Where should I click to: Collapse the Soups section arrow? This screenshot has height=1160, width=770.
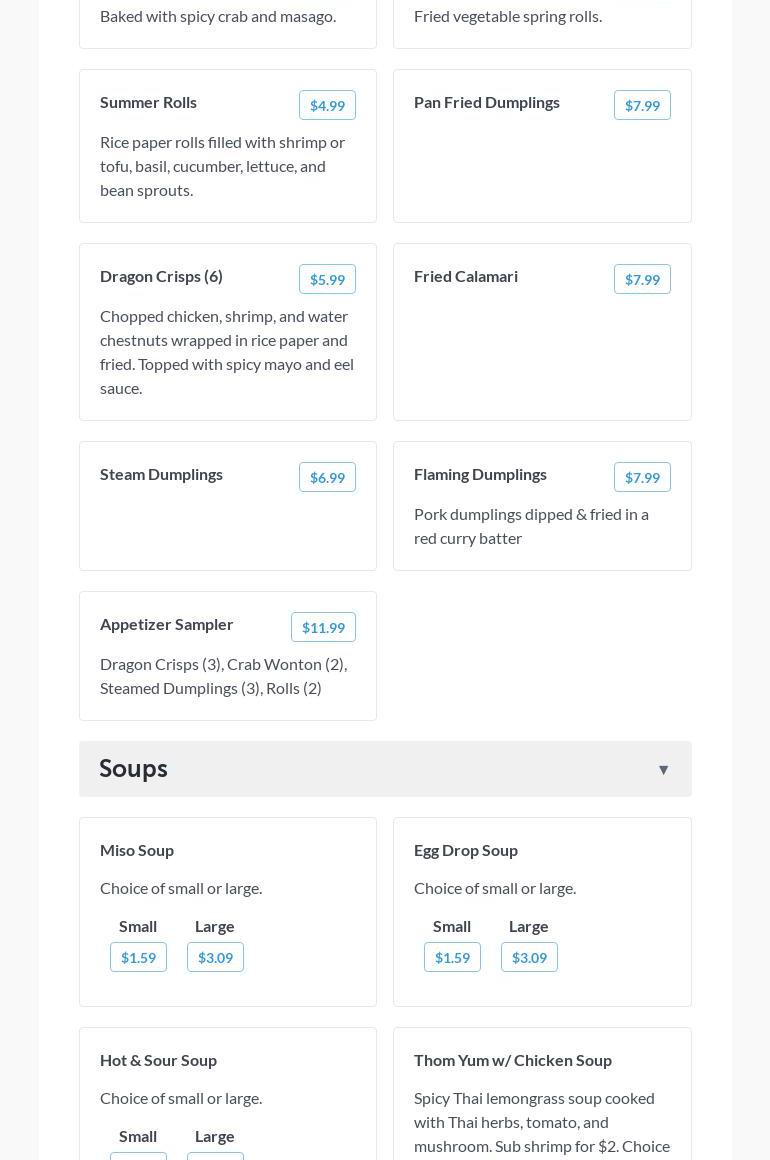[x=663, y=769]
